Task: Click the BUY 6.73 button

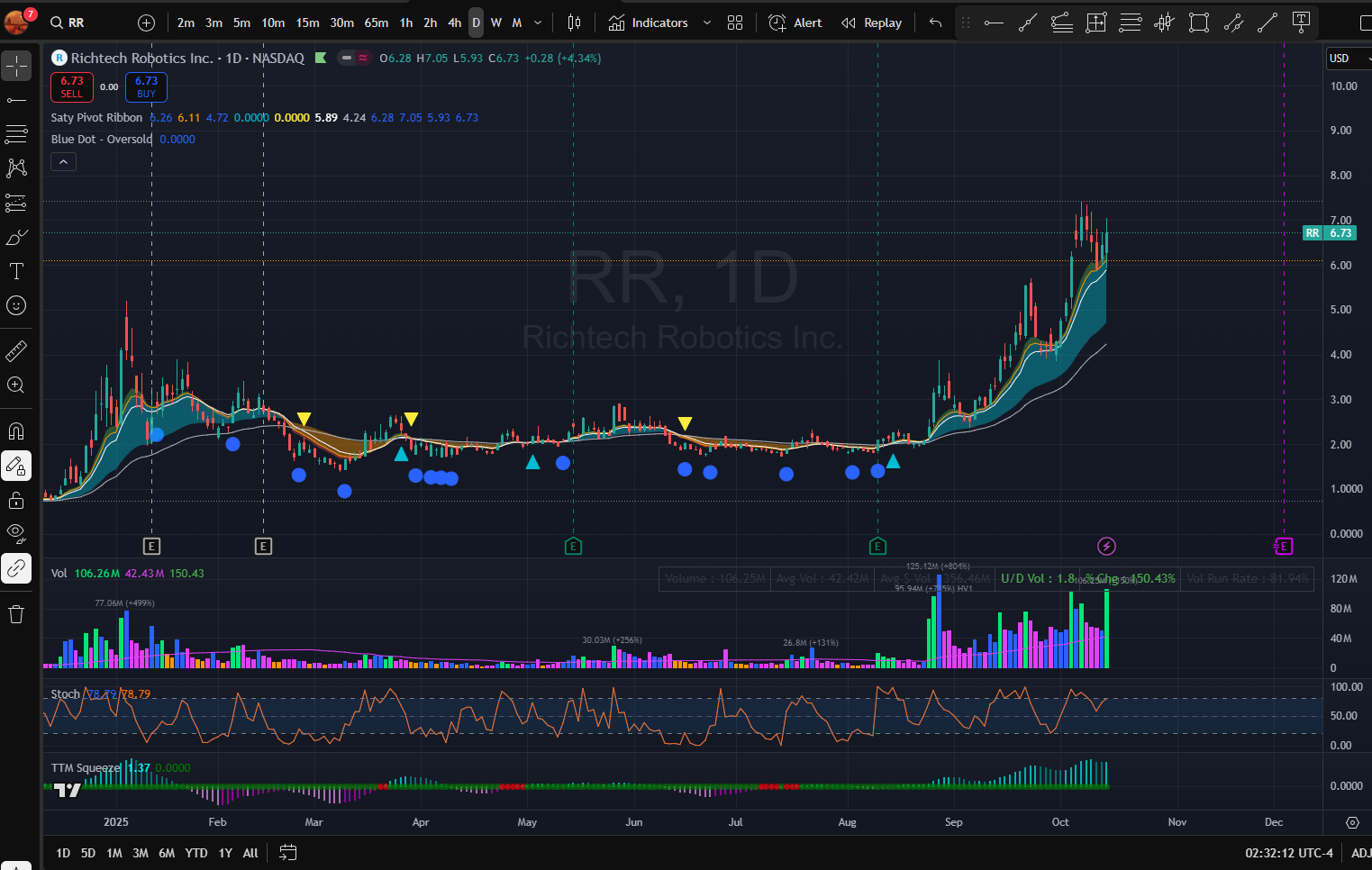Action: (146, 87)
